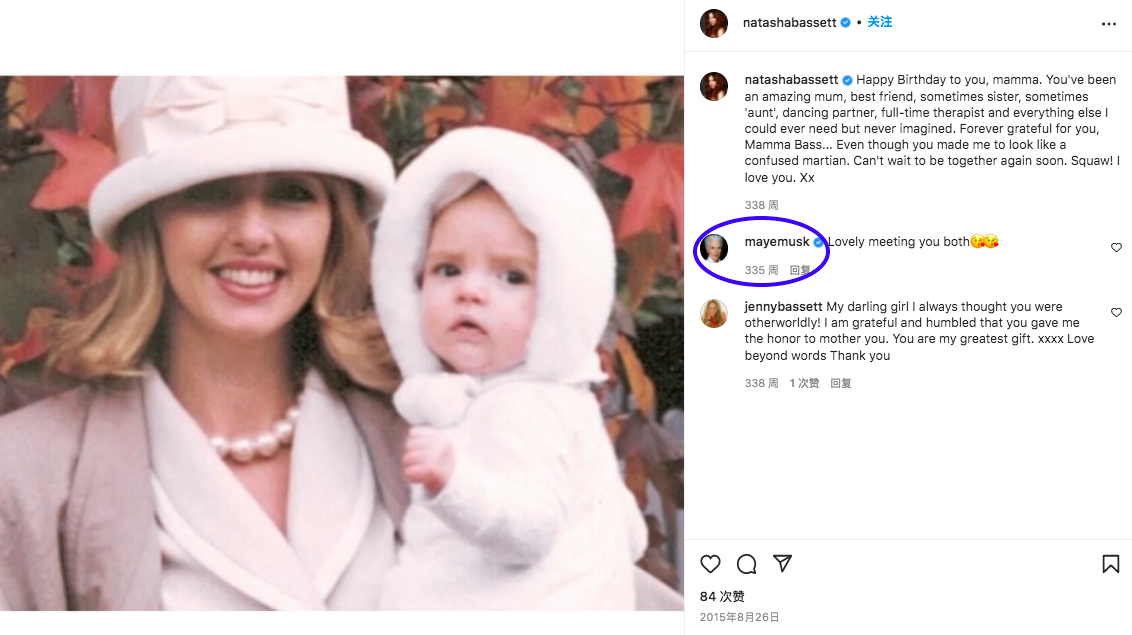
Task: Reply to jennybassett's comment via 回复
Action: [x=841, y=383]
